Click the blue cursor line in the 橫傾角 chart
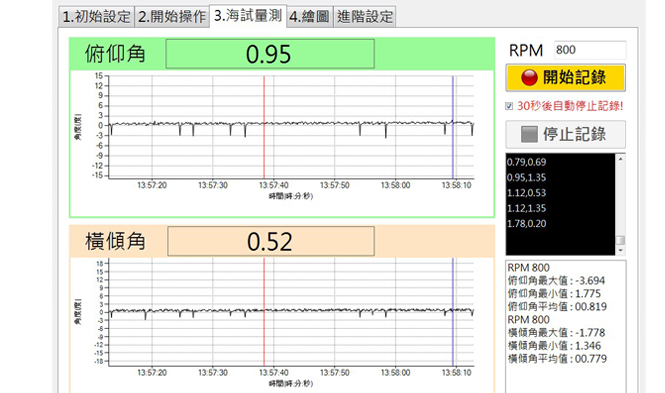 [453, 312]
